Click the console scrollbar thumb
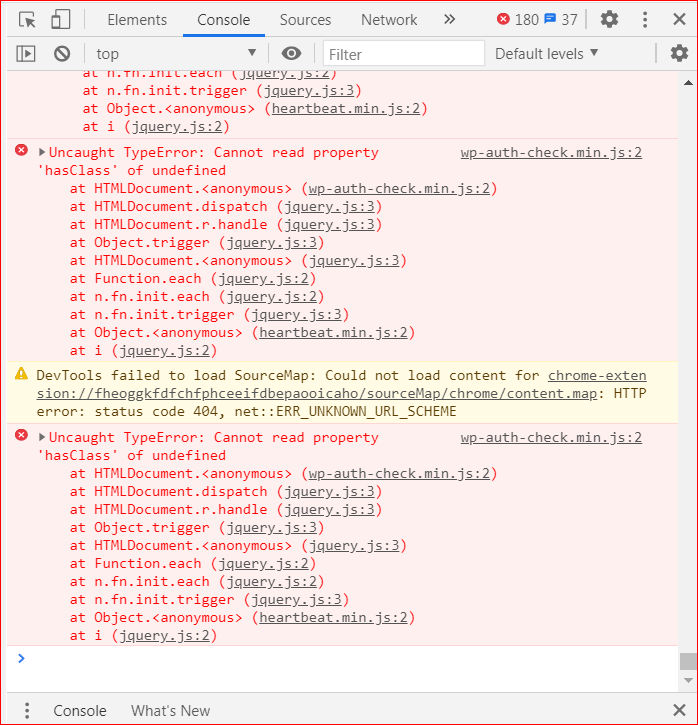 point(688,661)
